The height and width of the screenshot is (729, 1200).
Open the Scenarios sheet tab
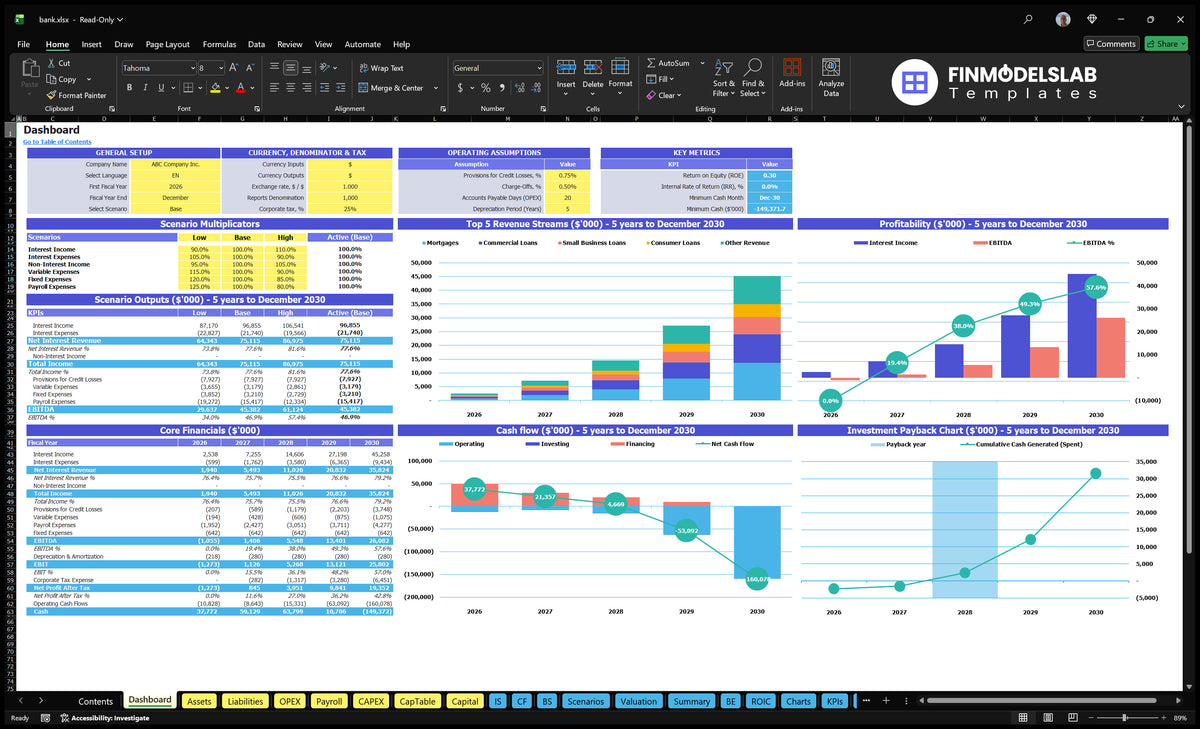(x=585, y=701)
